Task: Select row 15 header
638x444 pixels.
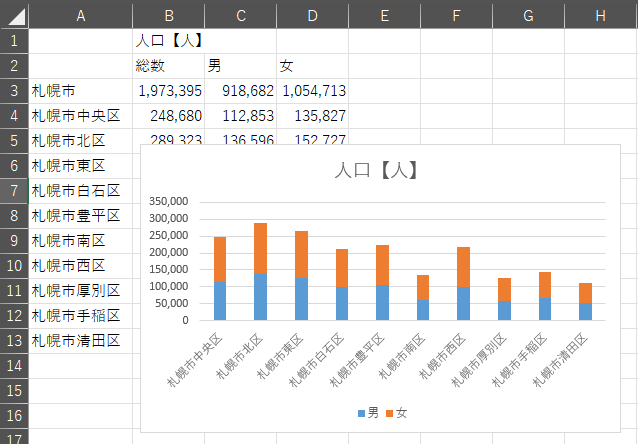Action: tap(14, 390)
